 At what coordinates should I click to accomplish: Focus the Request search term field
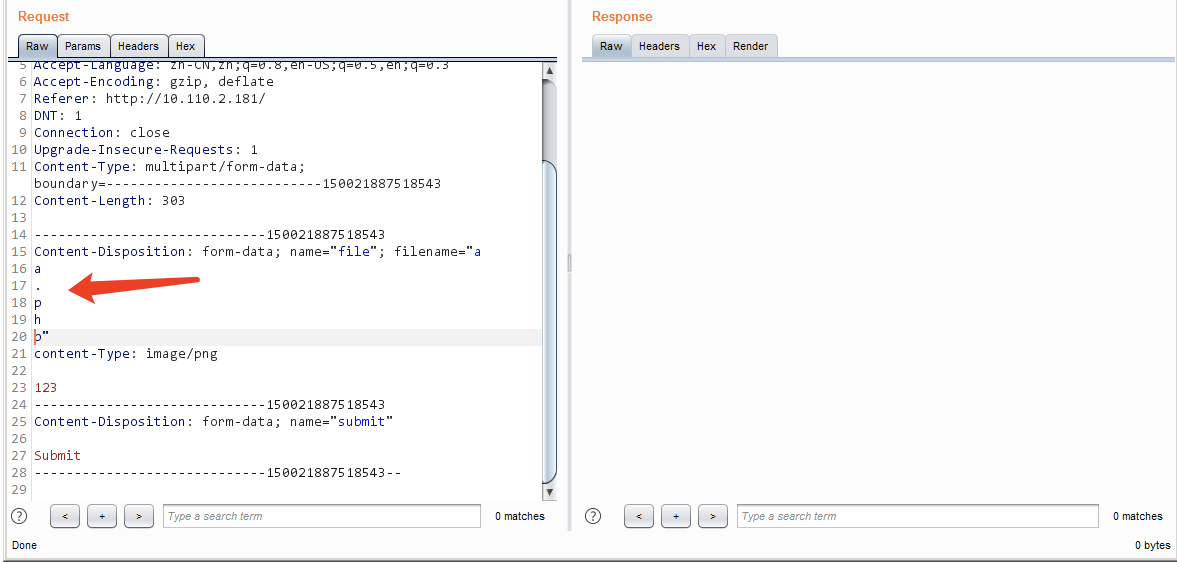click(321, 516)
